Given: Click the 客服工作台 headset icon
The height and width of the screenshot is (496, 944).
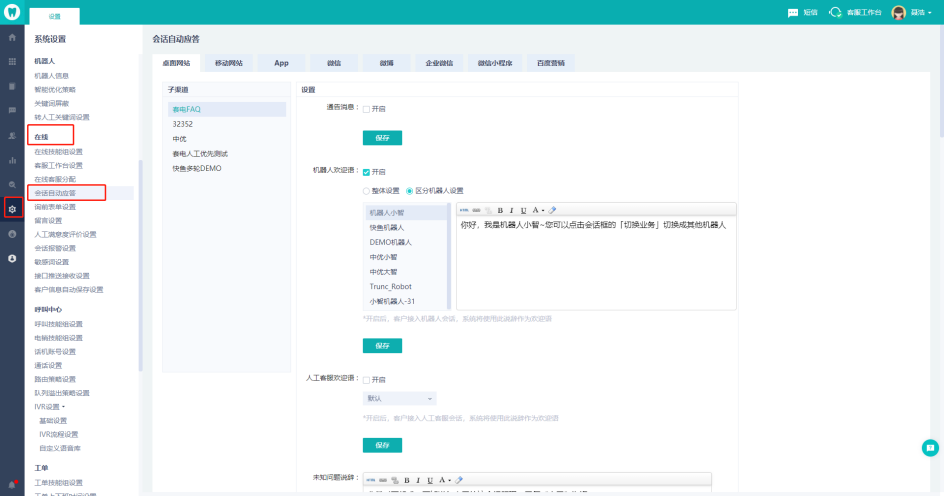Looking at the screenshot, I should tap(836, 12).
